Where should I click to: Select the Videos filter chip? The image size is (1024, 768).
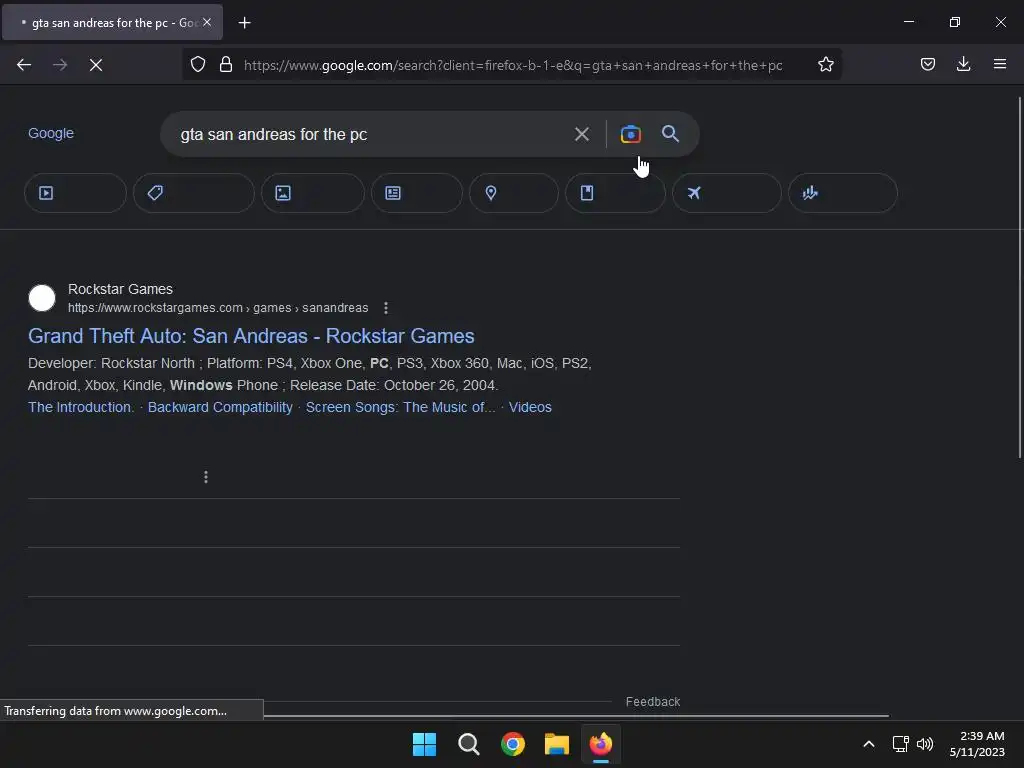coord(75,193)
